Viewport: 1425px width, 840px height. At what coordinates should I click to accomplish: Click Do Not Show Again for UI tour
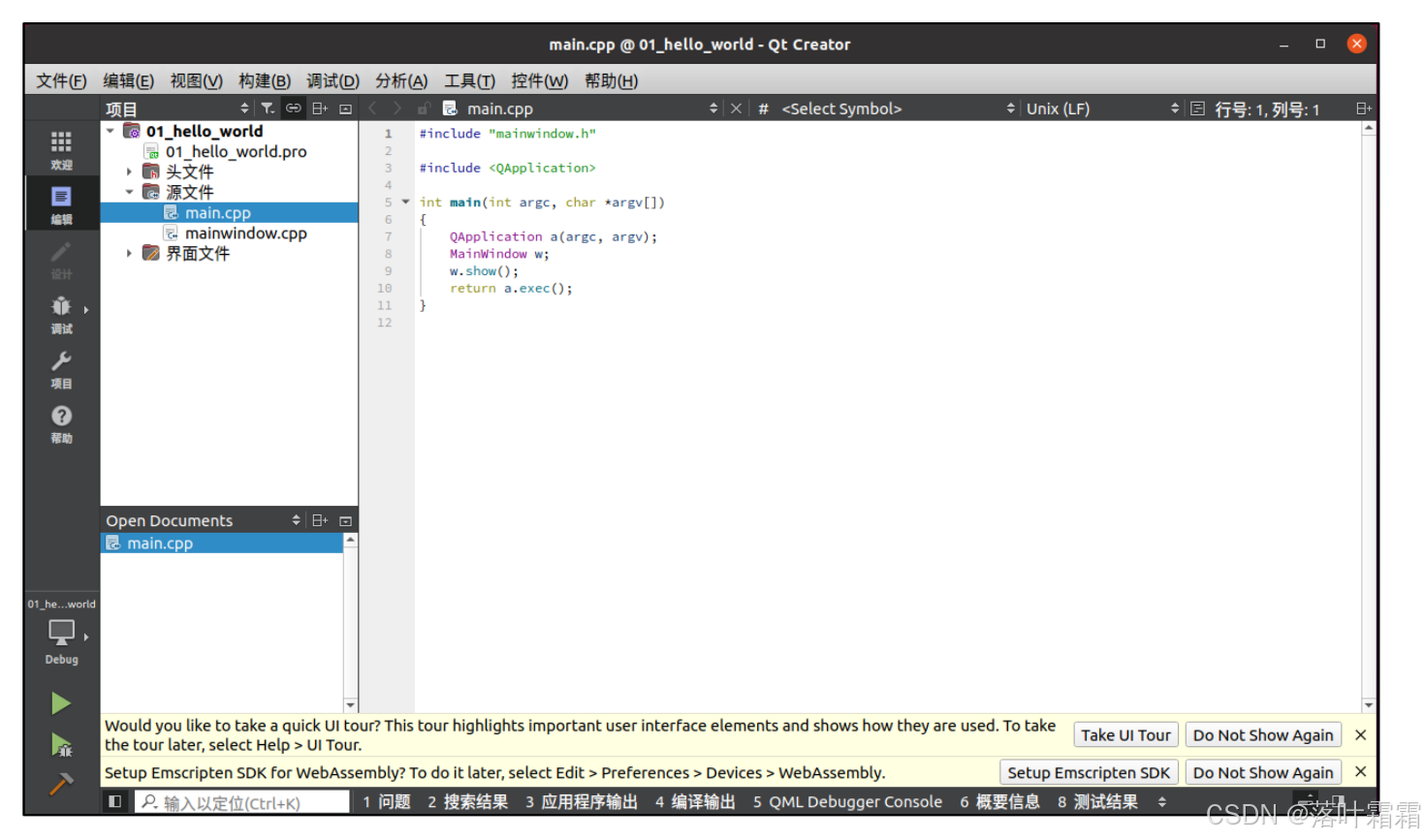1263,735
